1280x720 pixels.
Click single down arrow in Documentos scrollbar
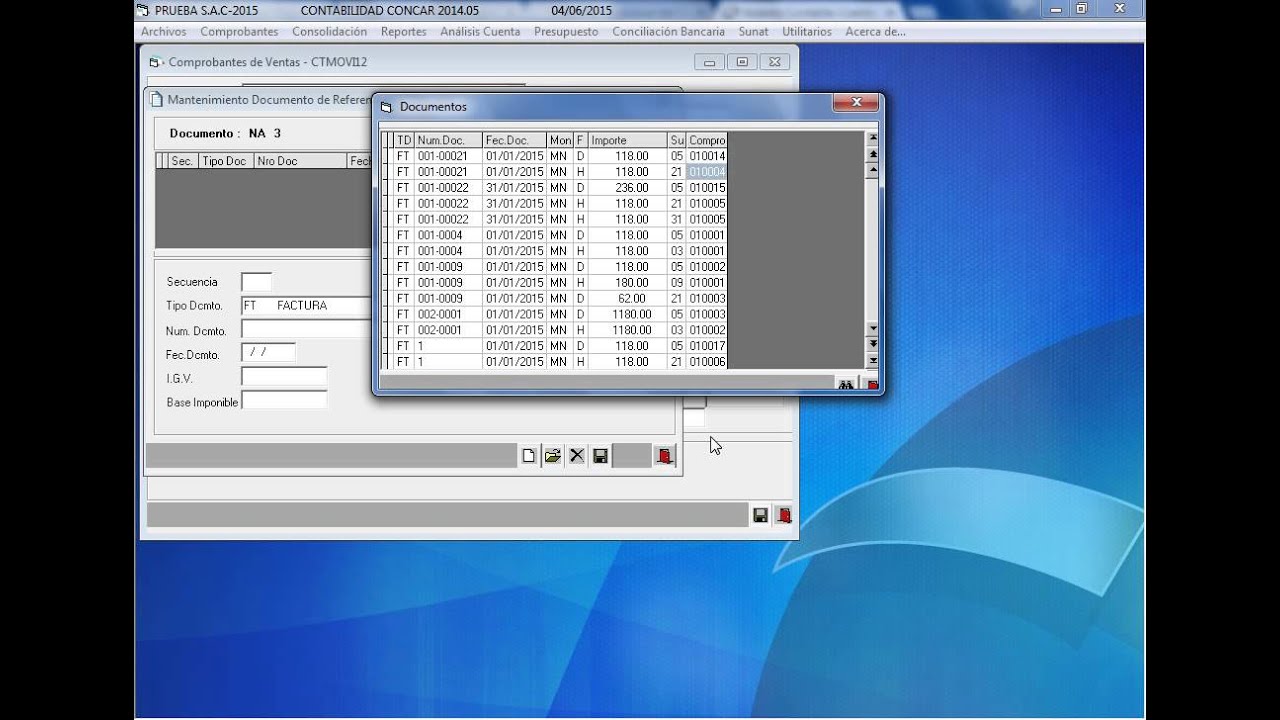[x=872, y=328]
